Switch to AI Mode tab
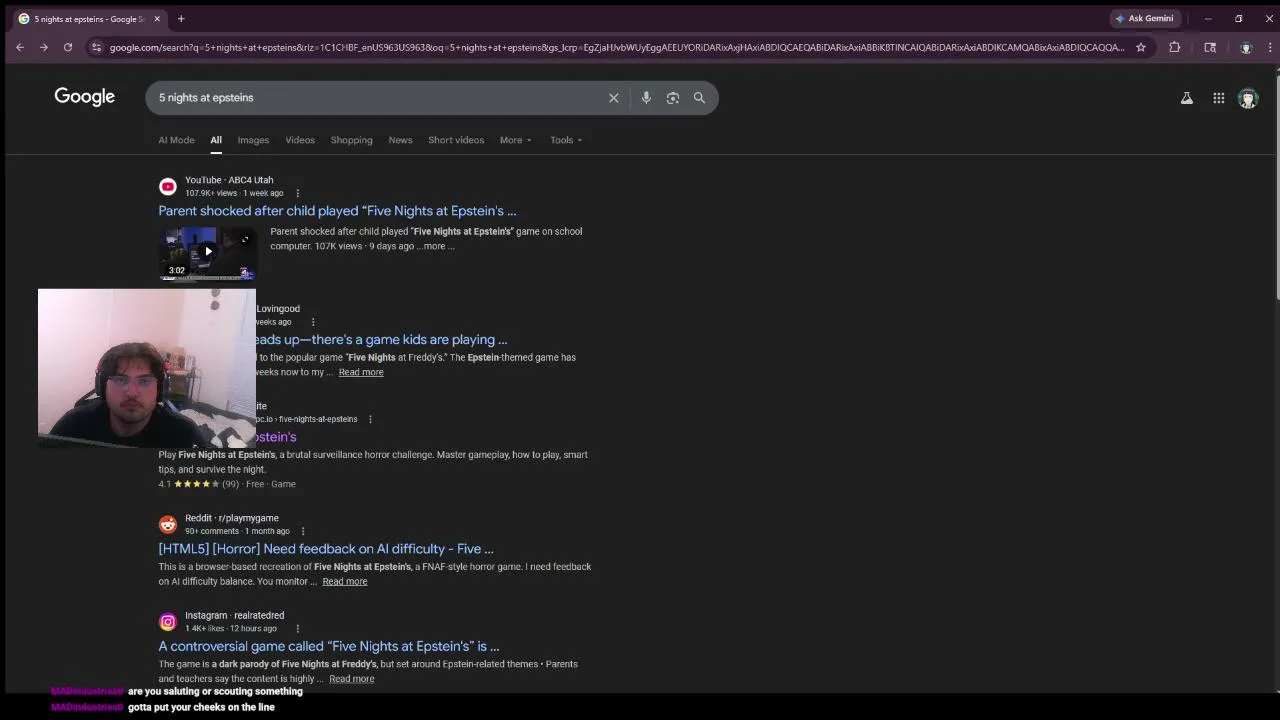This screenshot has height=720, width=1280. 176,140
